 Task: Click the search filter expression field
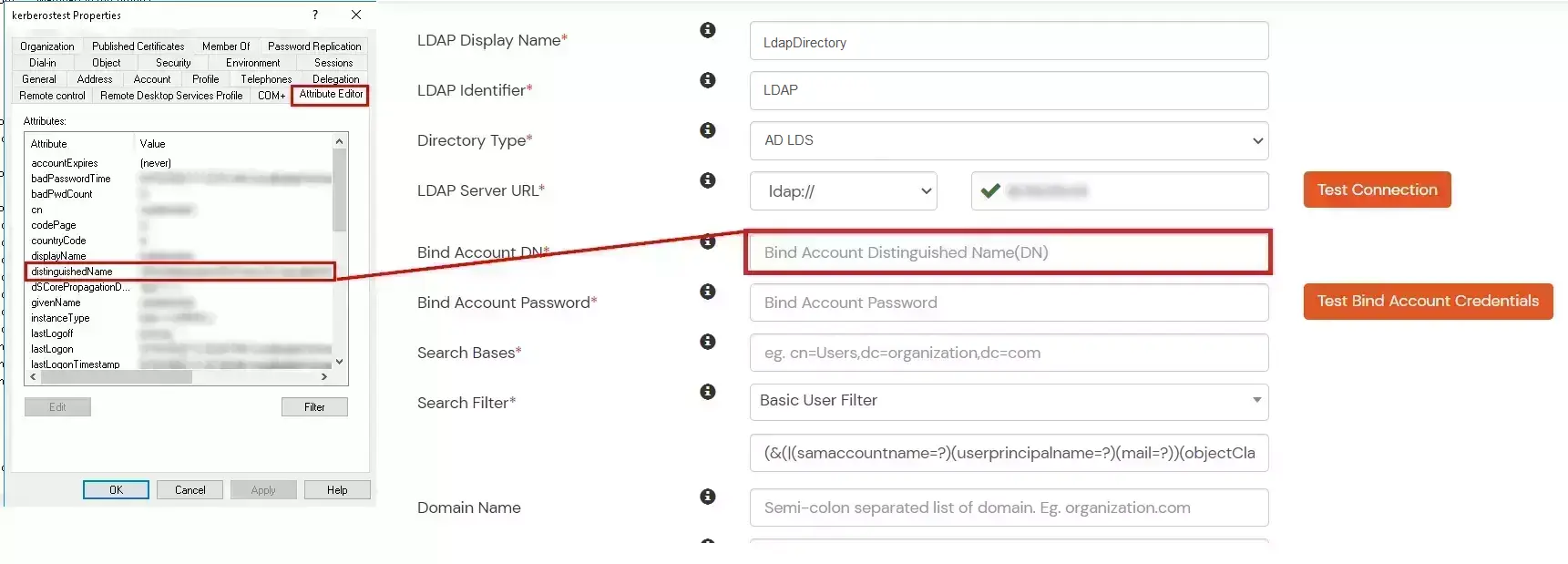[x=1009, y=453]
